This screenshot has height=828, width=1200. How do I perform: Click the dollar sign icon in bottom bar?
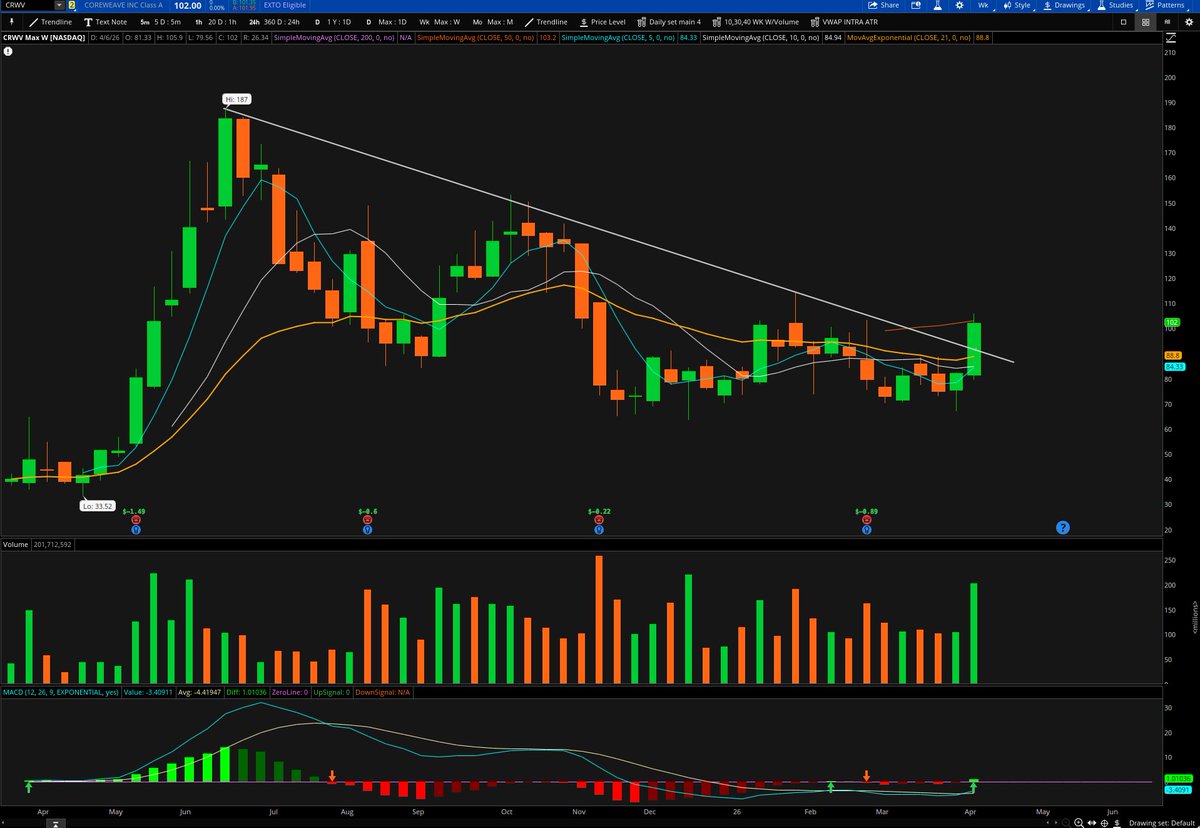pos(1117,822)
